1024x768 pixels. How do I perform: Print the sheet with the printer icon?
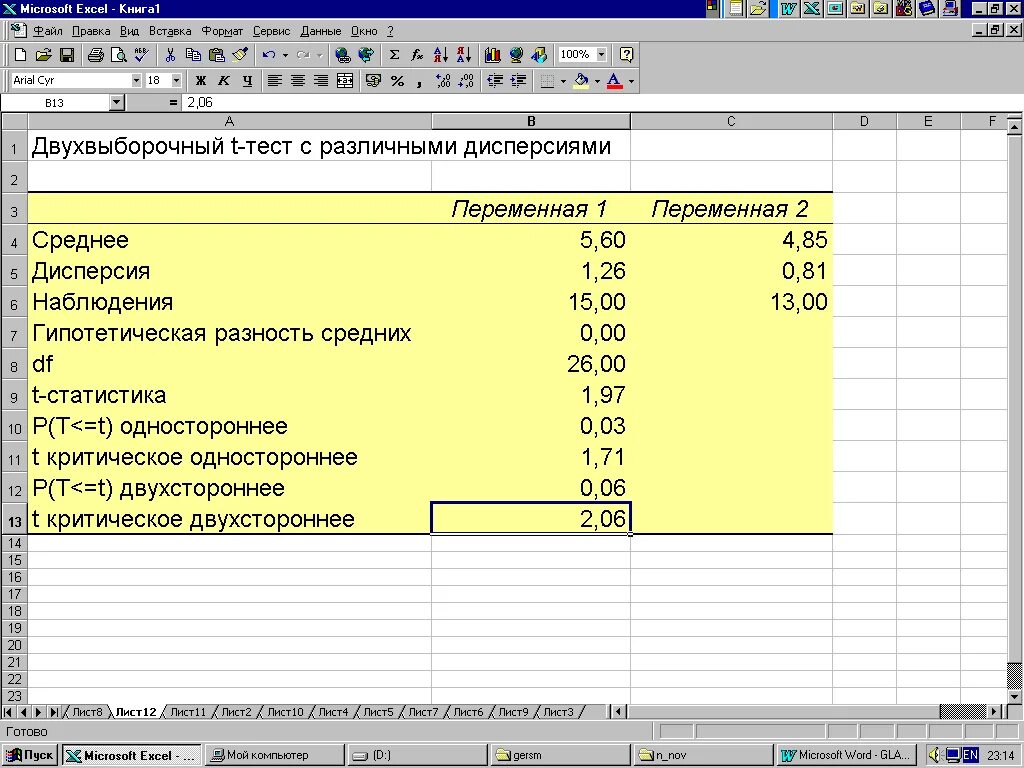[x=96, y=55]
